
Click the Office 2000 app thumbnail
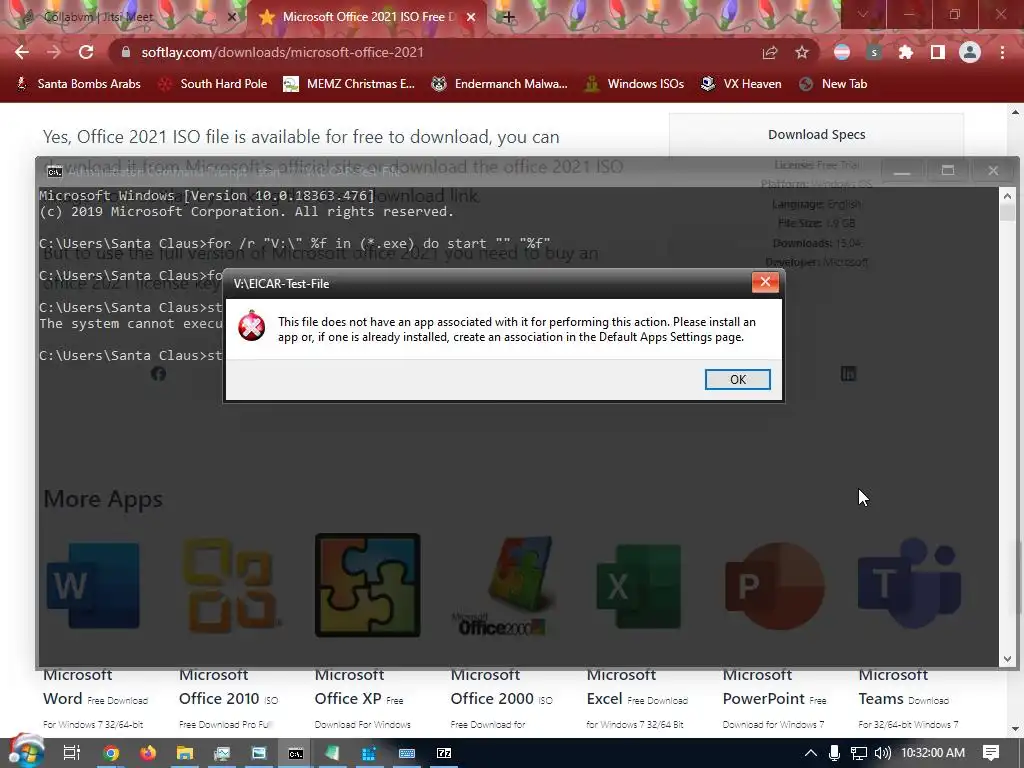click(x=503, y=585)
